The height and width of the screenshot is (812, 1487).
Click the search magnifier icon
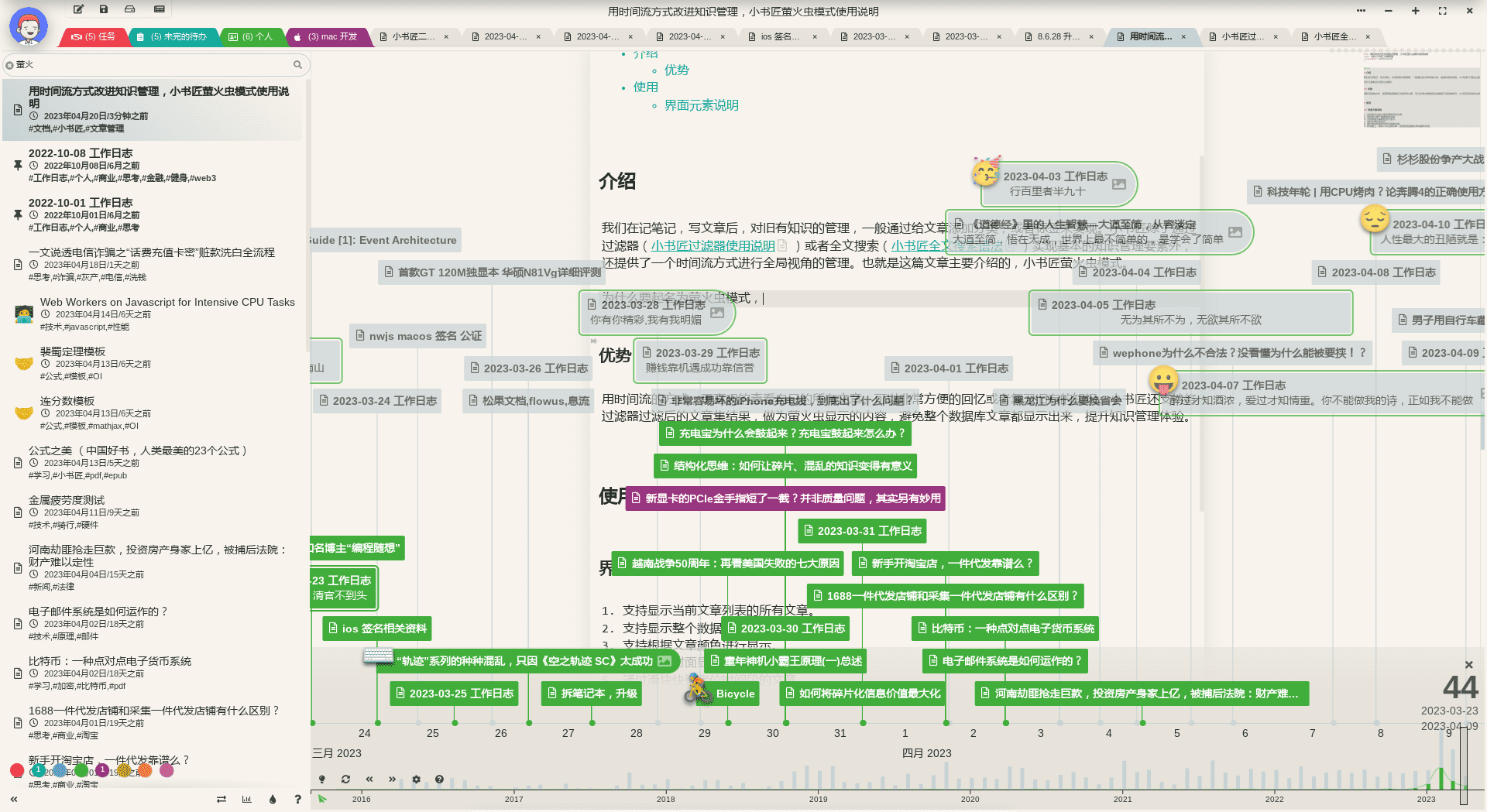297,64
